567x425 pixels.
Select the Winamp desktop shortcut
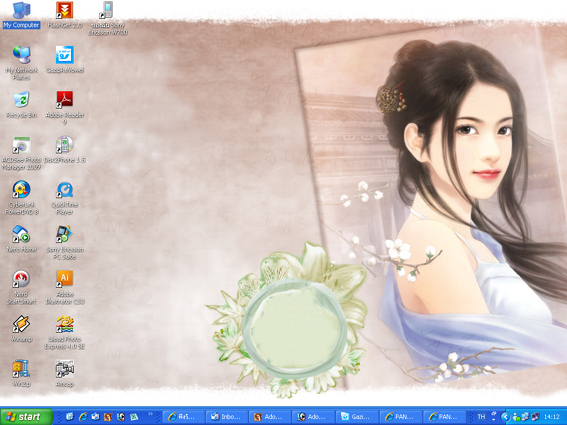click(x=21, y=328)
